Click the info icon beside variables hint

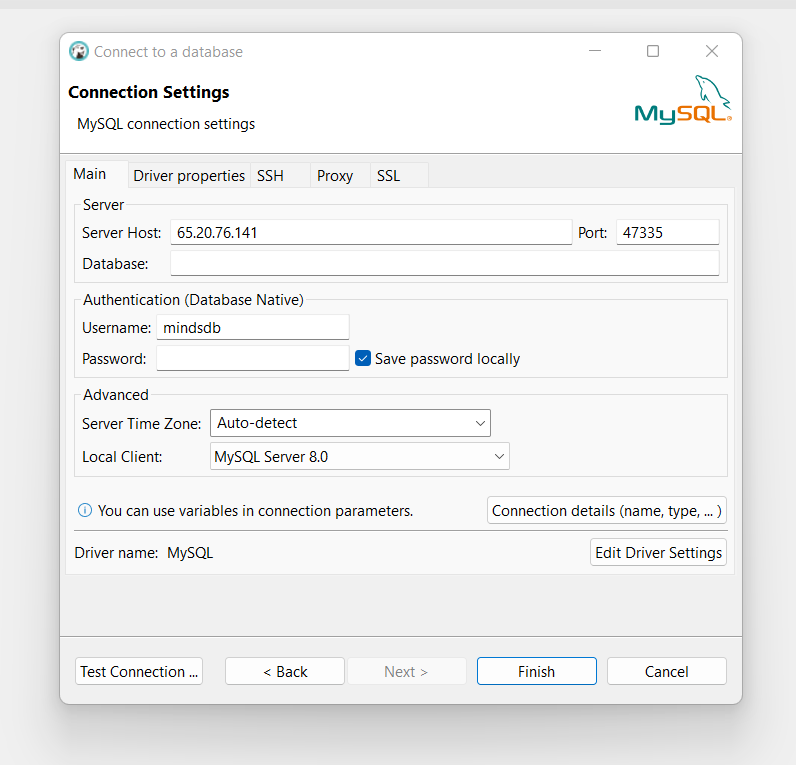point(85,511)
